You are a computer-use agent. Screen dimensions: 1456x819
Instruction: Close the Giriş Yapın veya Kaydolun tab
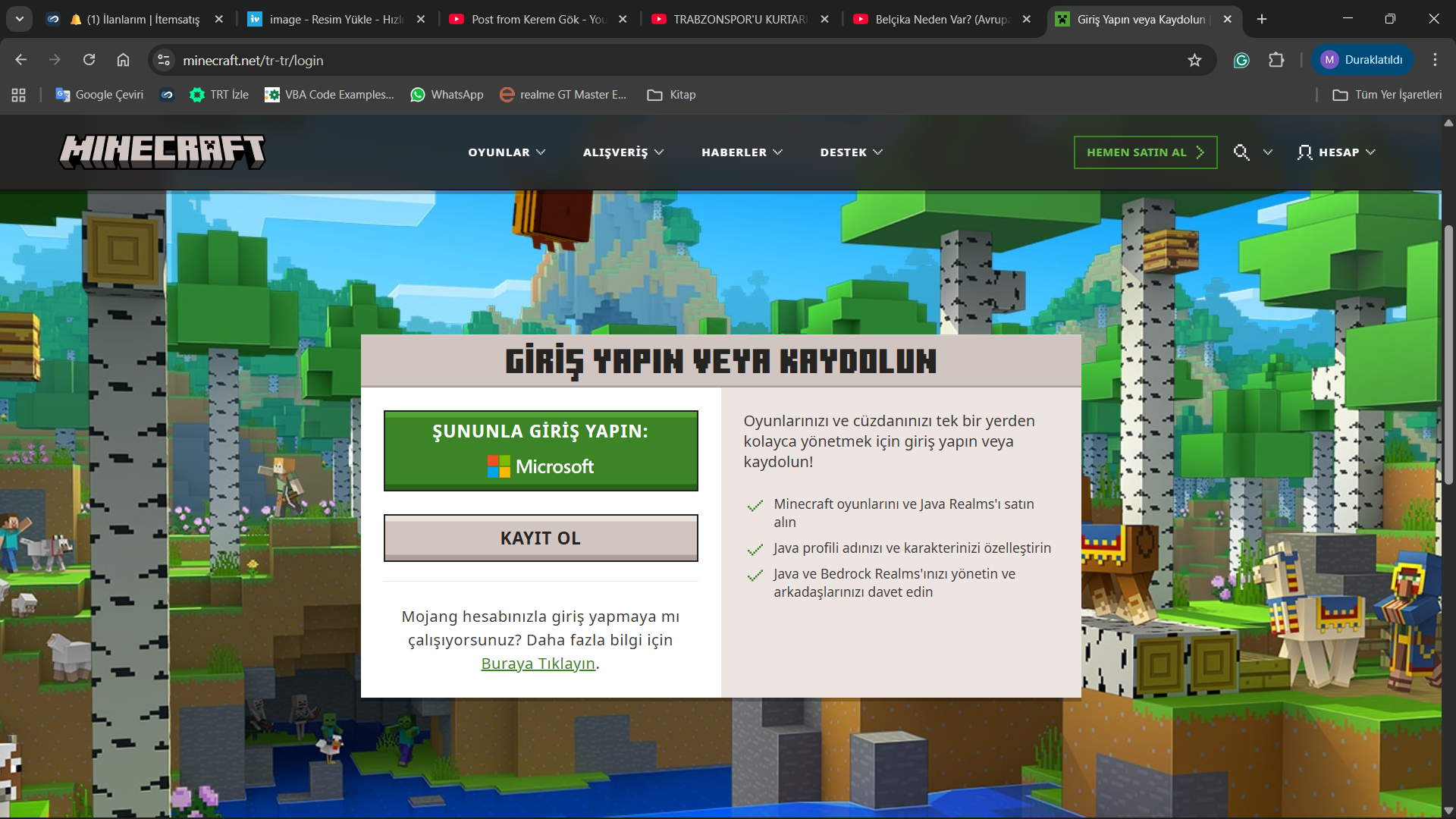coord(1228,19)
